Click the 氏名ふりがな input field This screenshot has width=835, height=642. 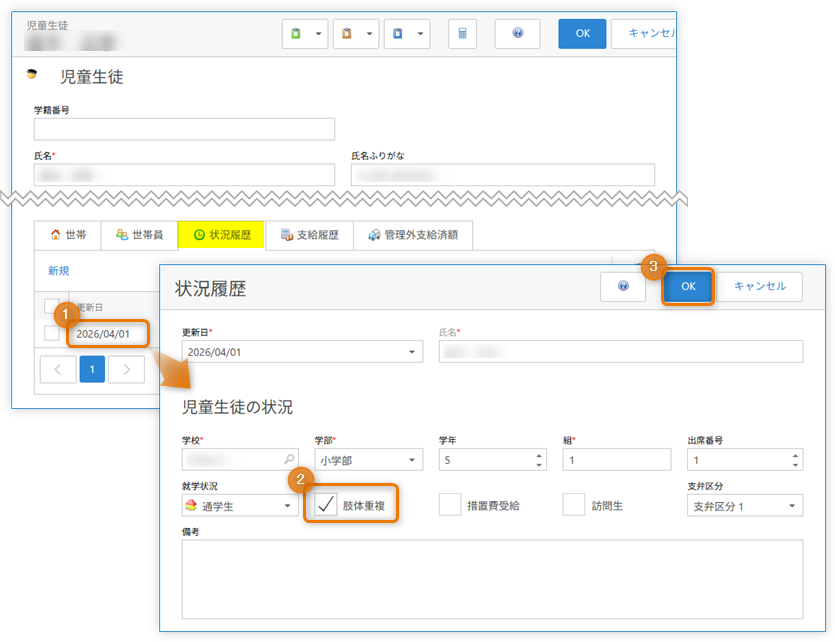click(503, 175)
